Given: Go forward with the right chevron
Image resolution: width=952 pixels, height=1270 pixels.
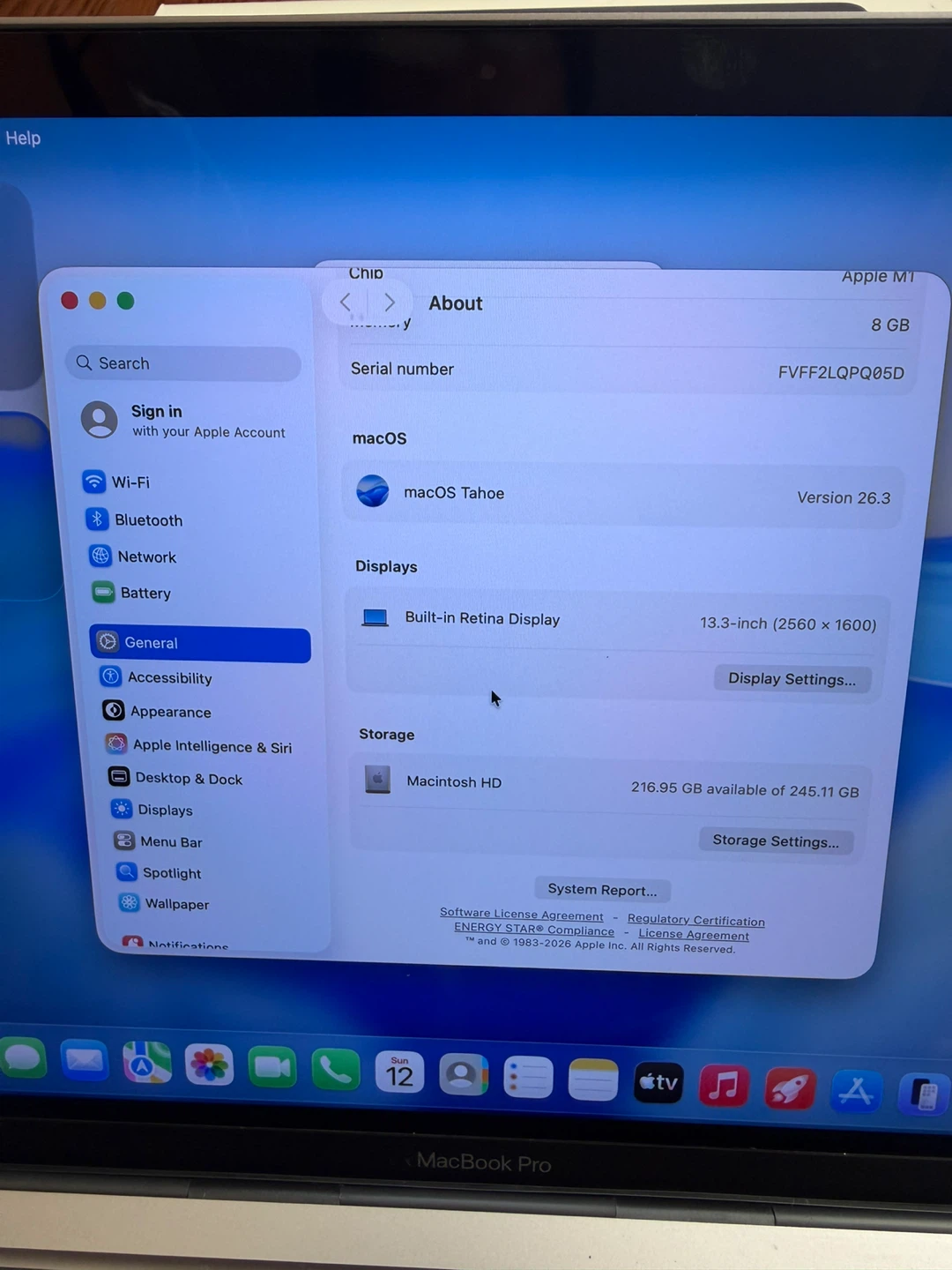Looking at the screenshot, I should [x=389, y=303].
